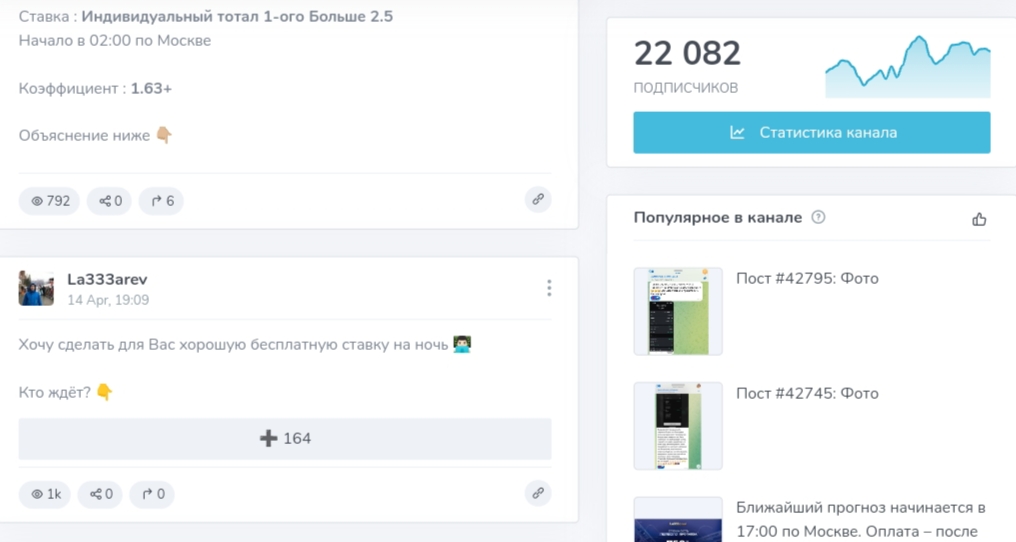Viewport: 1016px width, 542px height.
Task: Open Статистика канала button
Action: (x=811, y=132)
